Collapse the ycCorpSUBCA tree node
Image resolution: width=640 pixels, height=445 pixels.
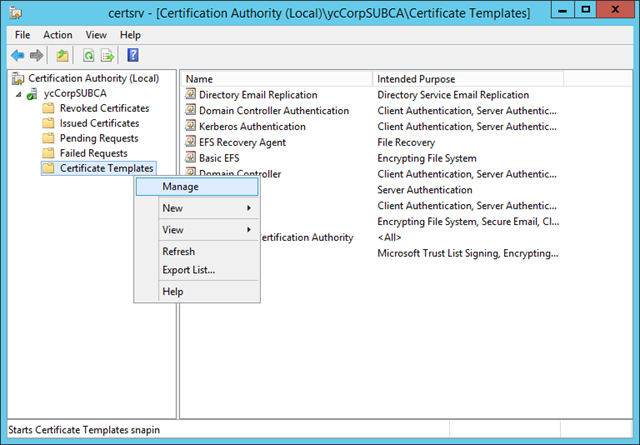point(18,94)
